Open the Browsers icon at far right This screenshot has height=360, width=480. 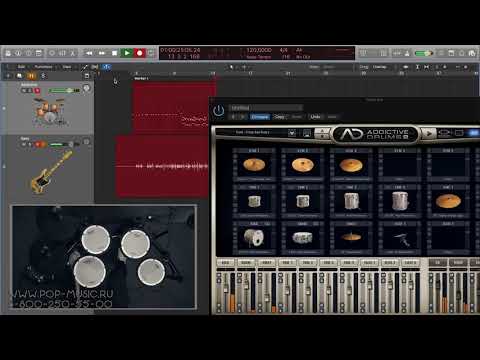(472, 53)
